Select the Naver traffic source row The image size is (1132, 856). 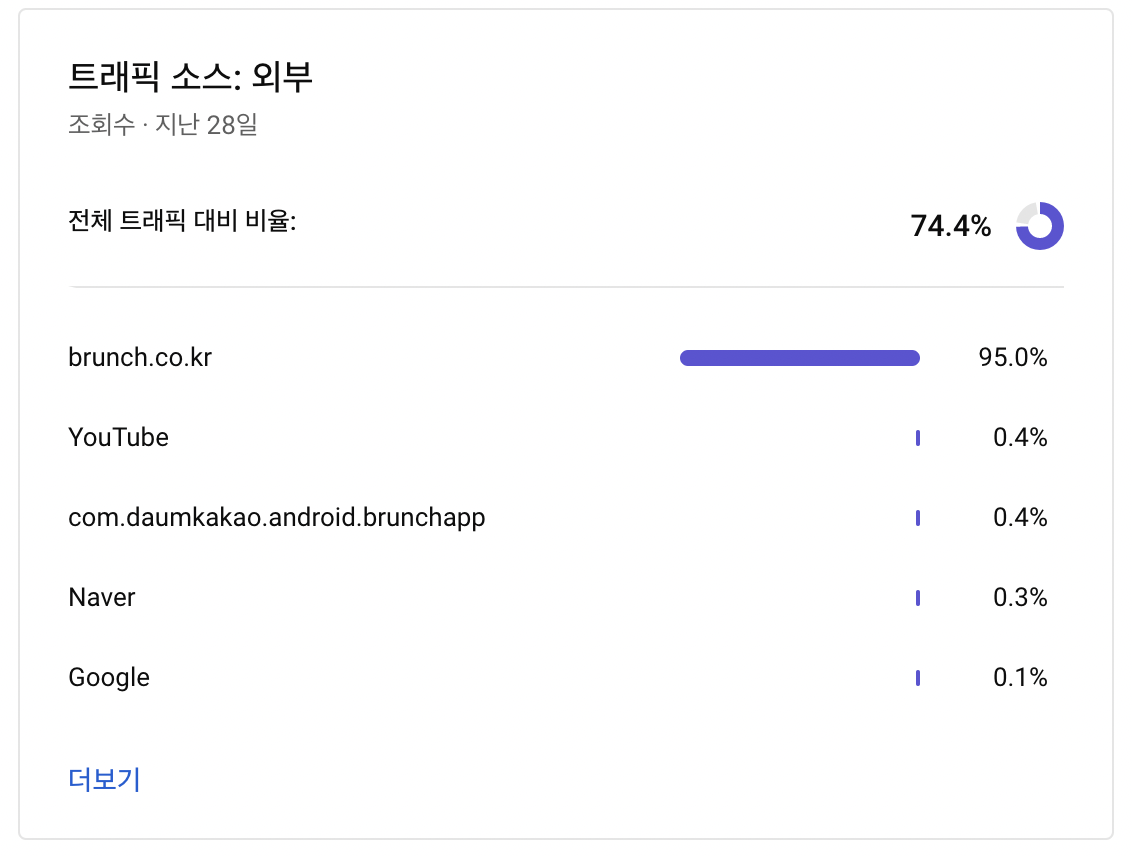pos(558,598)
